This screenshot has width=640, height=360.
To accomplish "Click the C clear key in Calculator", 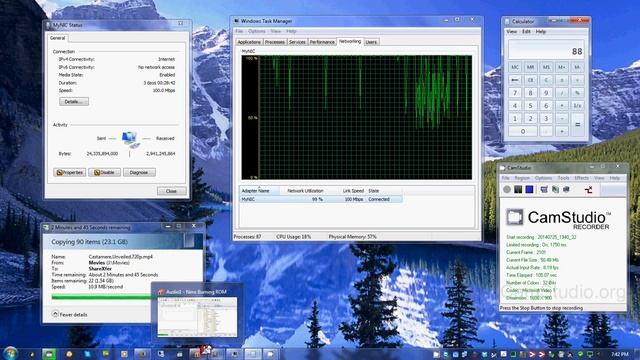I will tap(546, 80).
